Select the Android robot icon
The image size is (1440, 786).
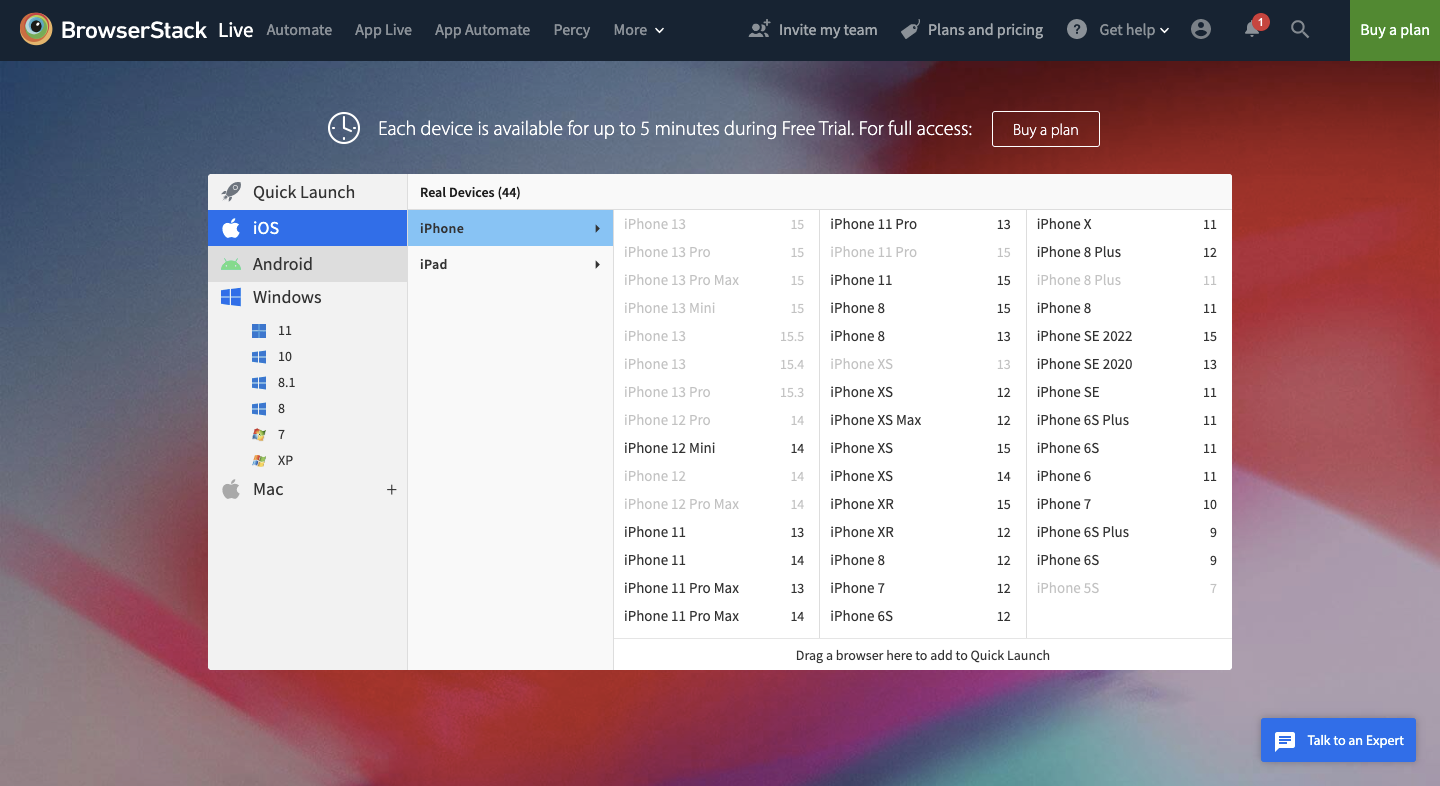[232, 263]
